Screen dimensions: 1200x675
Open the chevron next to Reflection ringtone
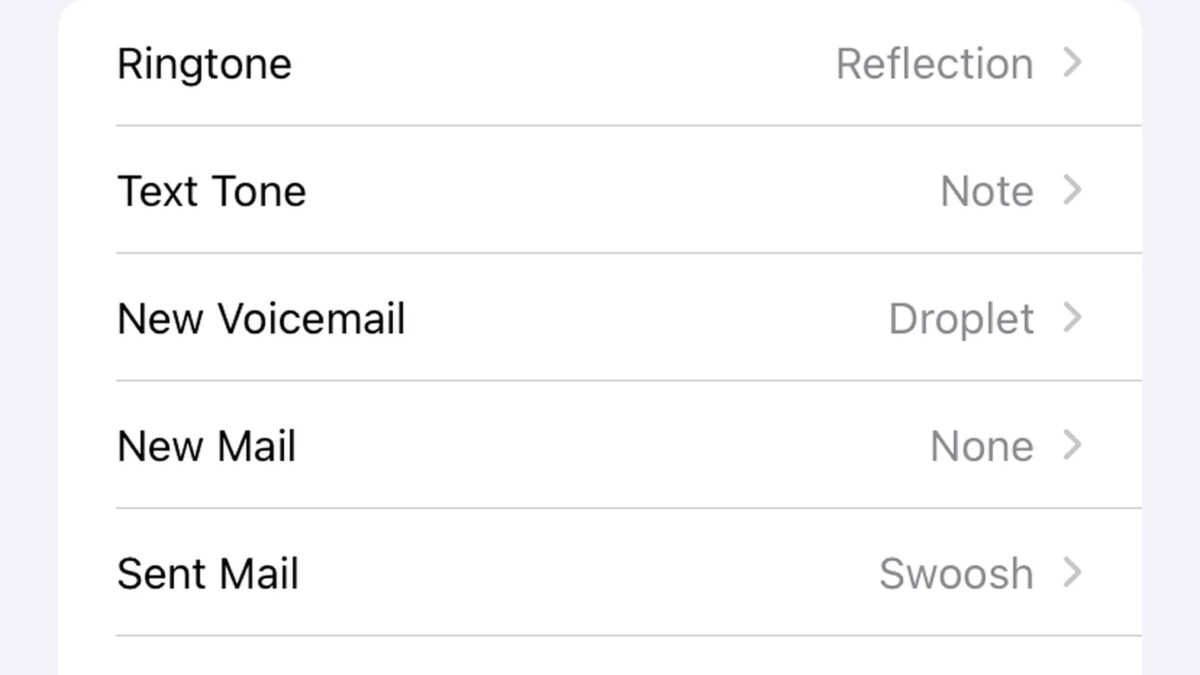(1072, 63)
